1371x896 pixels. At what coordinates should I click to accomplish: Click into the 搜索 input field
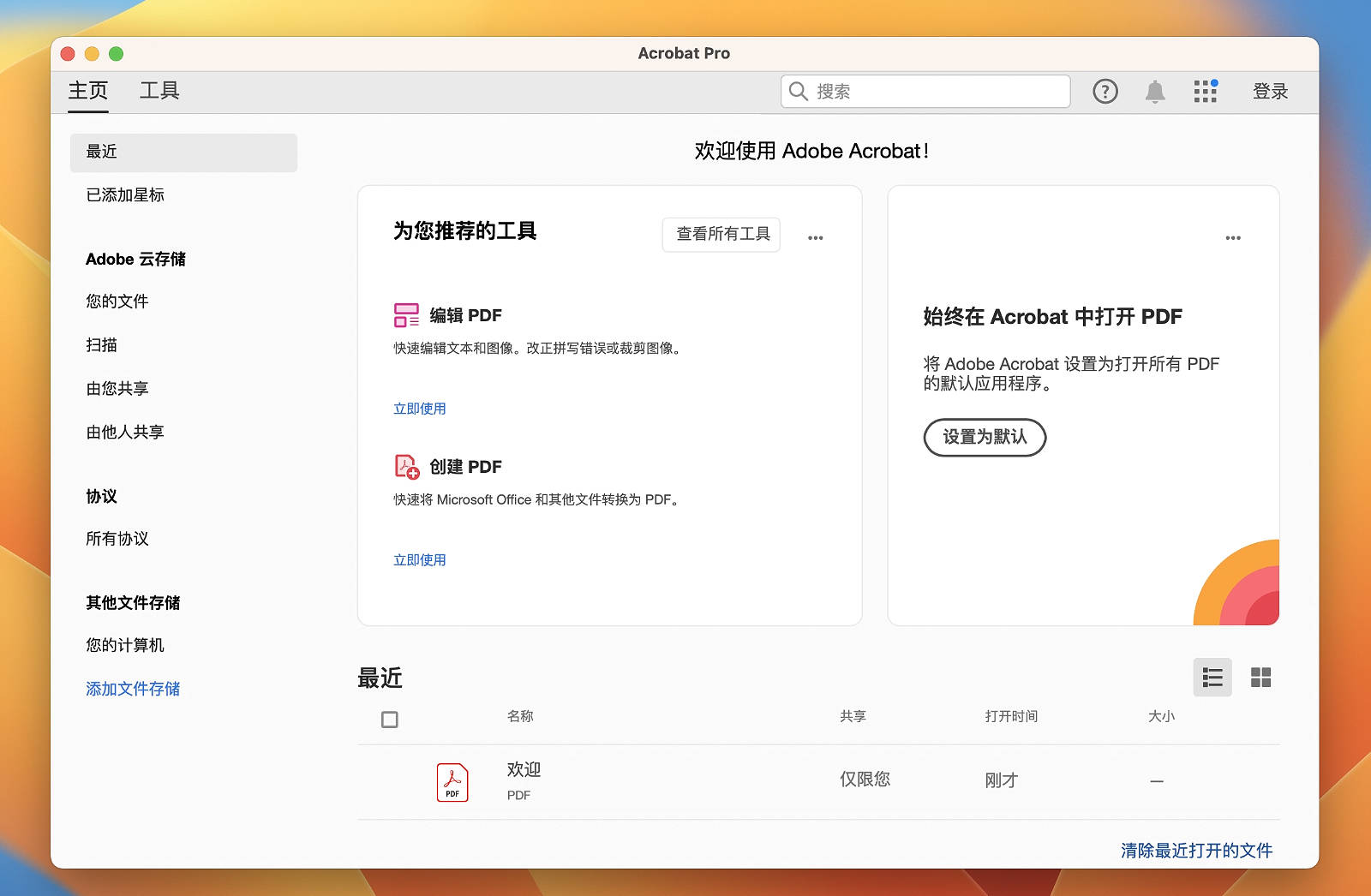point(925,91)
